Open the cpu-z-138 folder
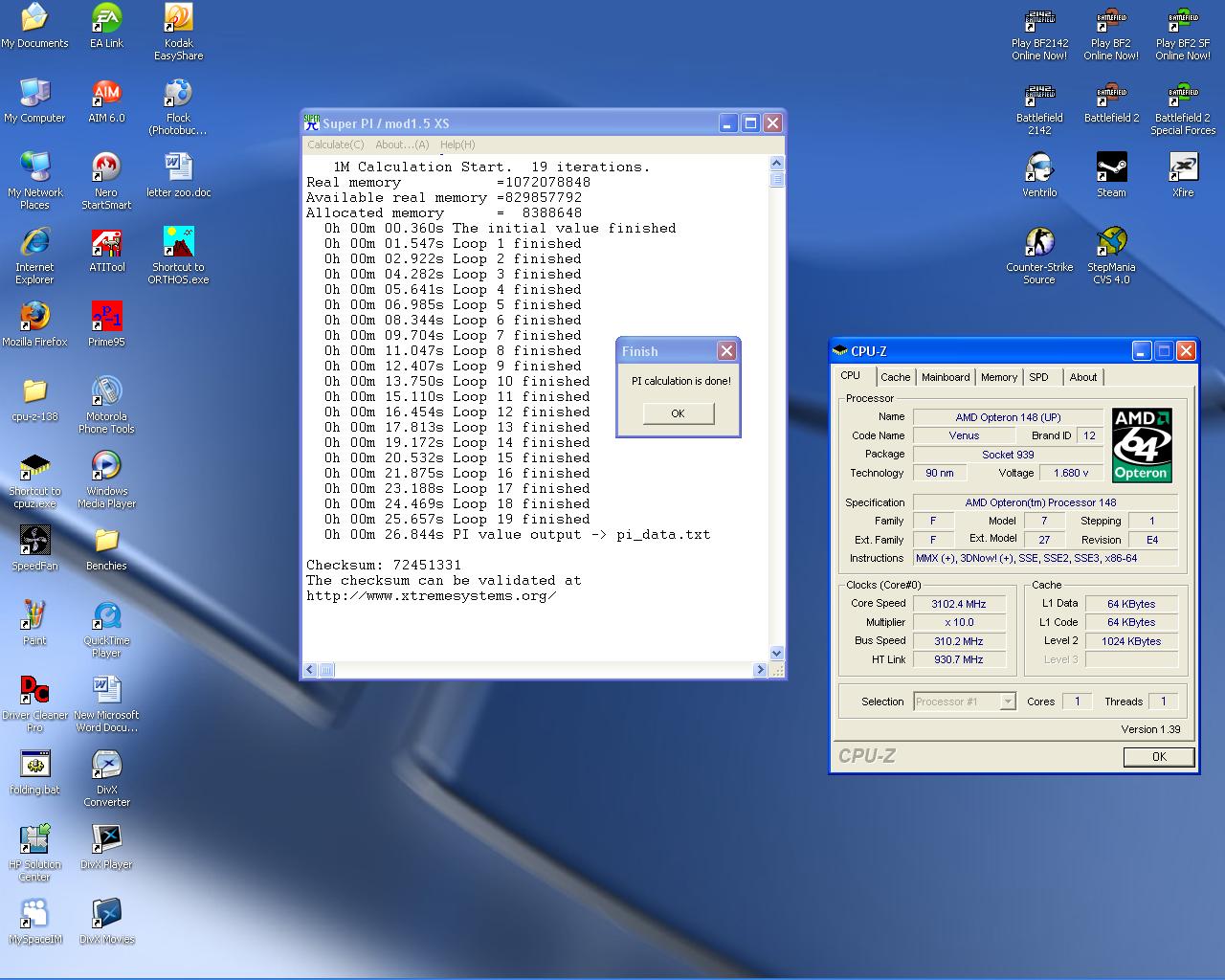Screen dimensions: 1225x980 pyautogui.click(x=34, y=399)
